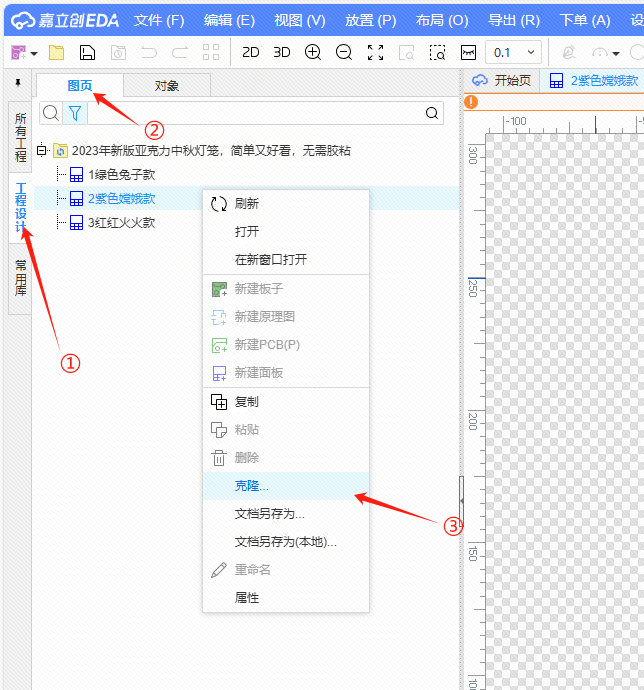Screen dimensions: 644x690
Task: Choose 文档另存为(本地)... in context menu
Action: click(285, 541)
